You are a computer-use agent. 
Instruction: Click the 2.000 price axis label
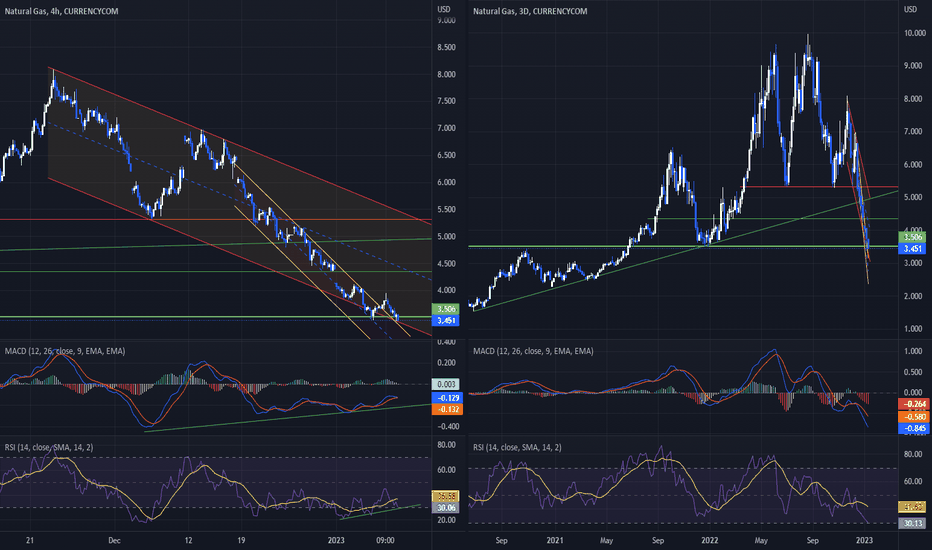[913, 296]
